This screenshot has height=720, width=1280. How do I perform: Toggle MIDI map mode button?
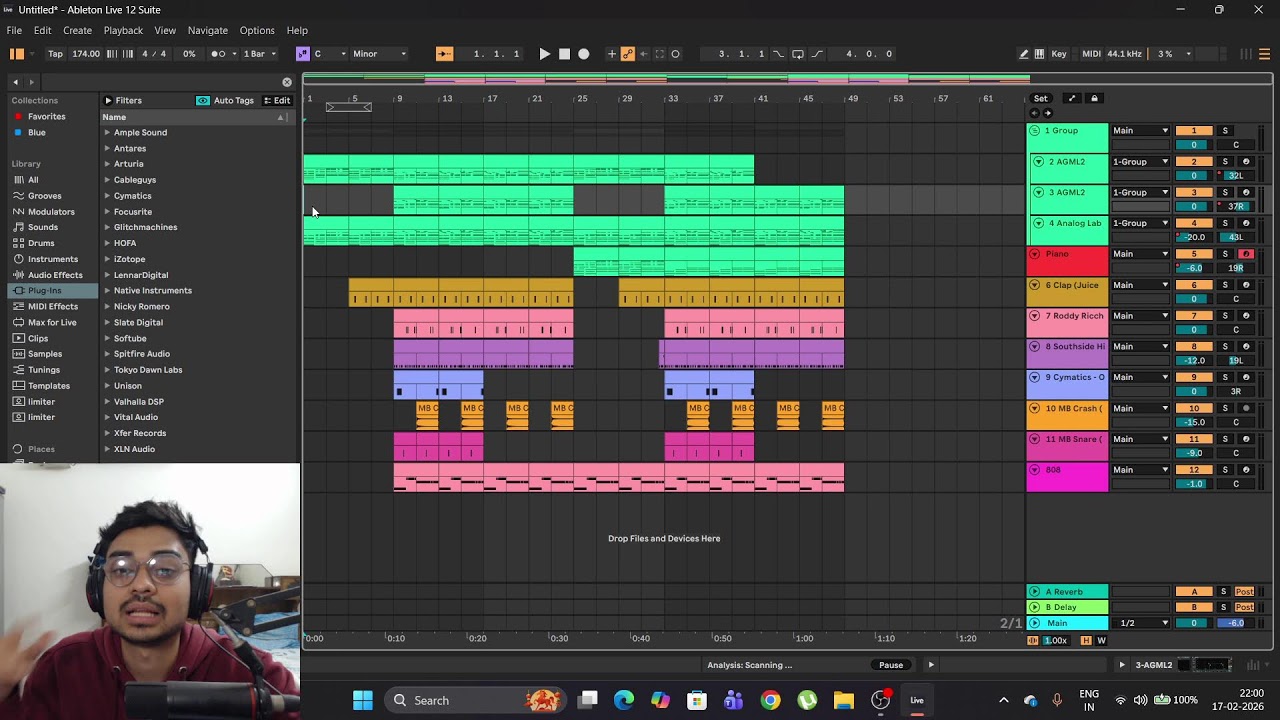coord(1091,54)
